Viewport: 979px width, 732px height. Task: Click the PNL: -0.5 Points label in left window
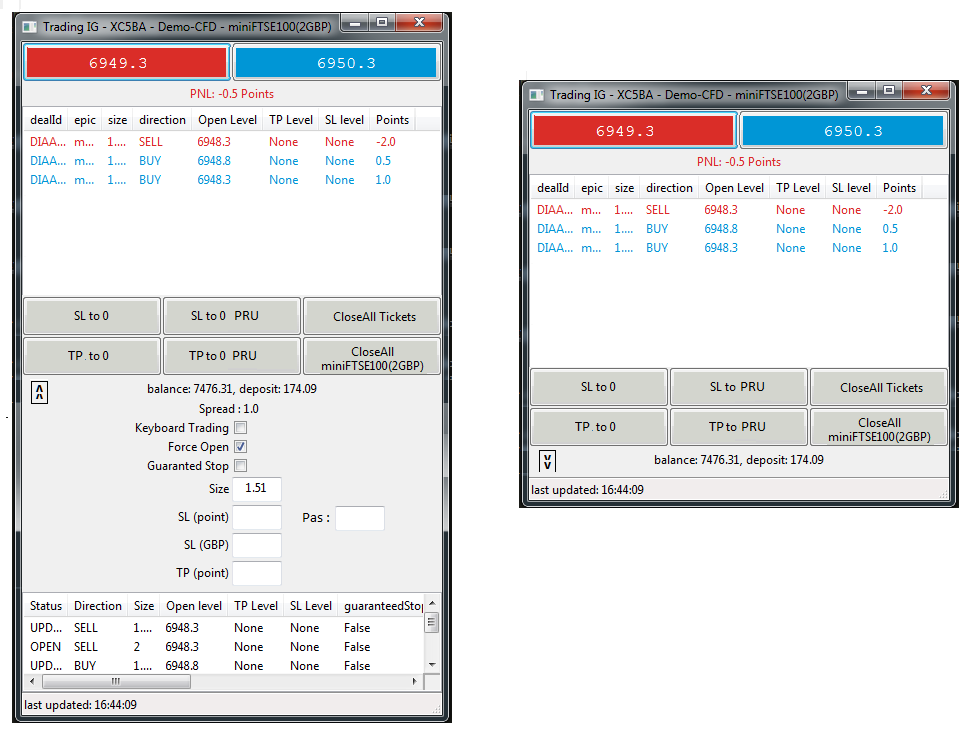point(232,94)
